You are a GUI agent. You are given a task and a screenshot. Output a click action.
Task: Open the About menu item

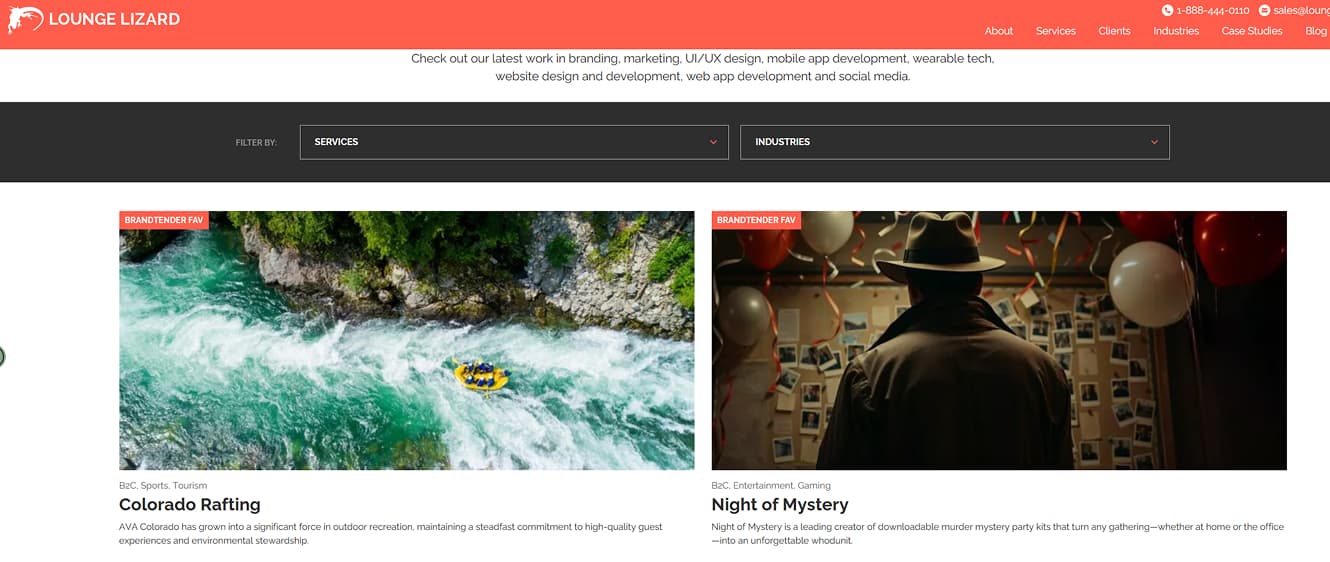[998, 31]
